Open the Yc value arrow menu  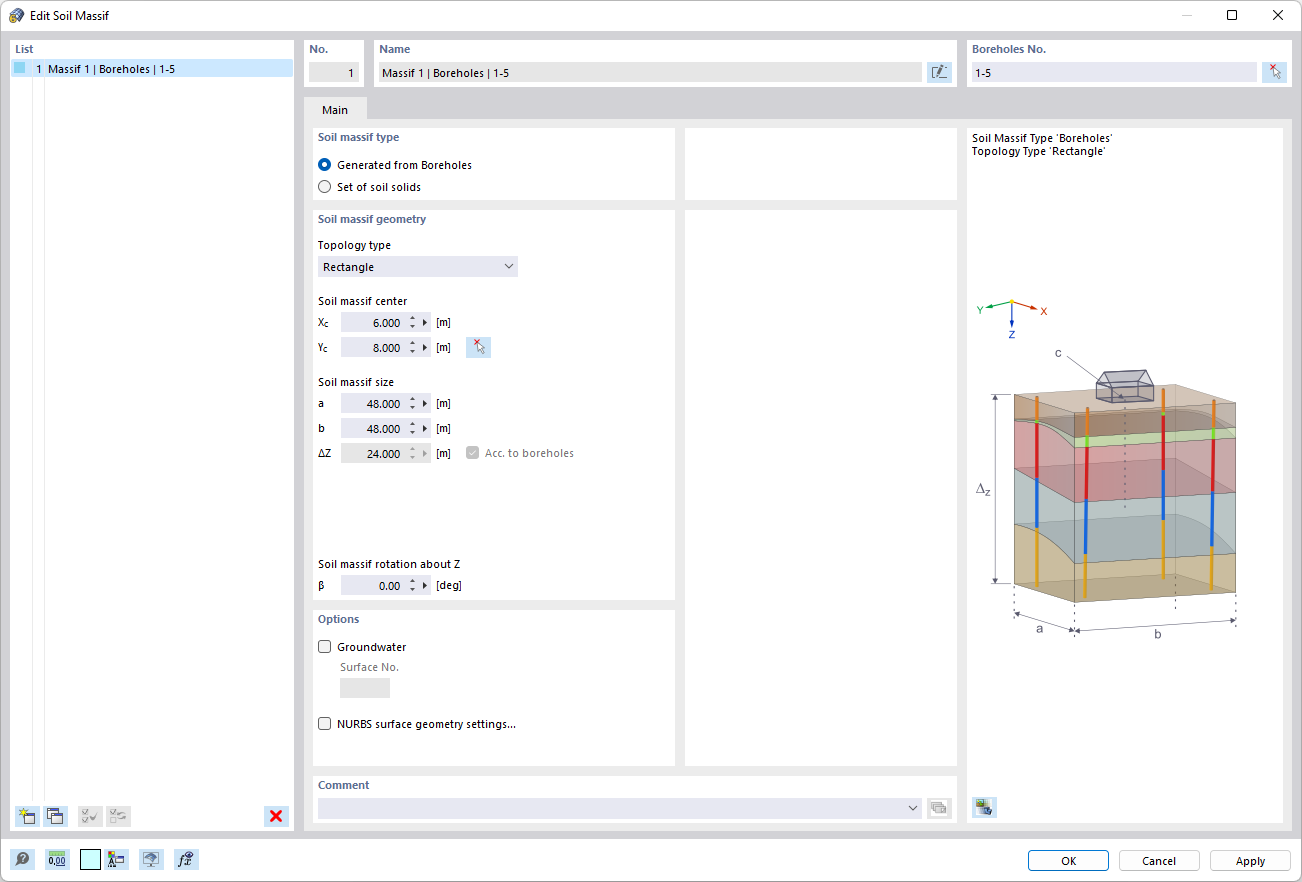pos(426,348)
